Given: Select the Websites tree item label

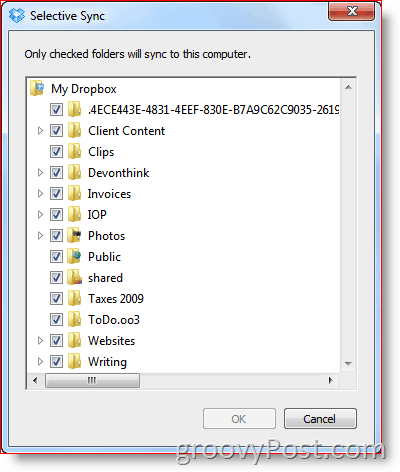Looking at the screenshot, I should pos(111,341).
